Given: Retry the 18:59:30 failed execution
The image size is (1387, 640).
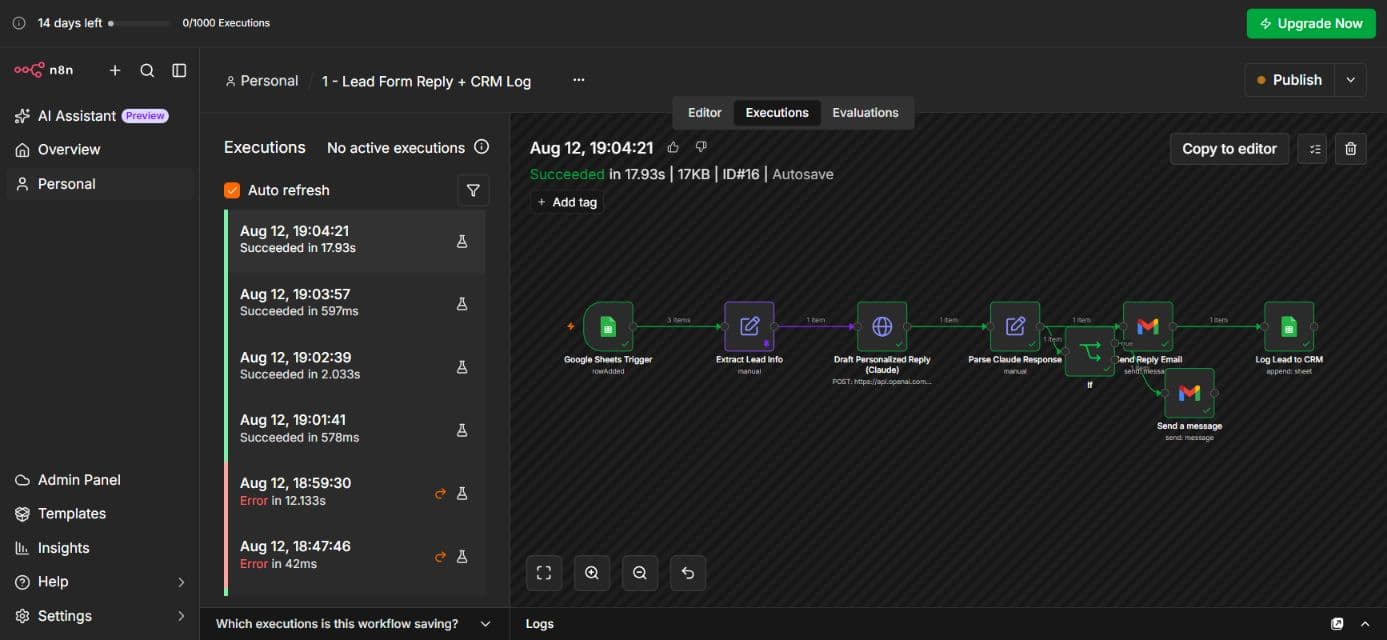Looking at the screenshot, I should tap(440, 493).
